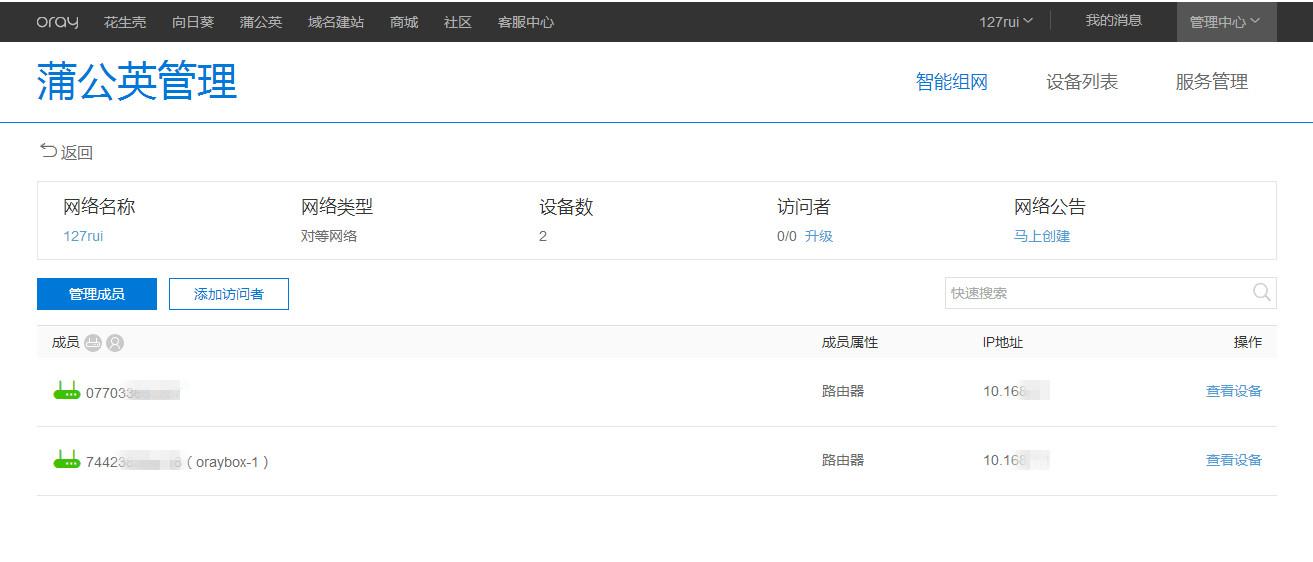The image size is (1313, 562).
Task: Click 路由器 attribute in 077033 row
Action: point(843,391)
